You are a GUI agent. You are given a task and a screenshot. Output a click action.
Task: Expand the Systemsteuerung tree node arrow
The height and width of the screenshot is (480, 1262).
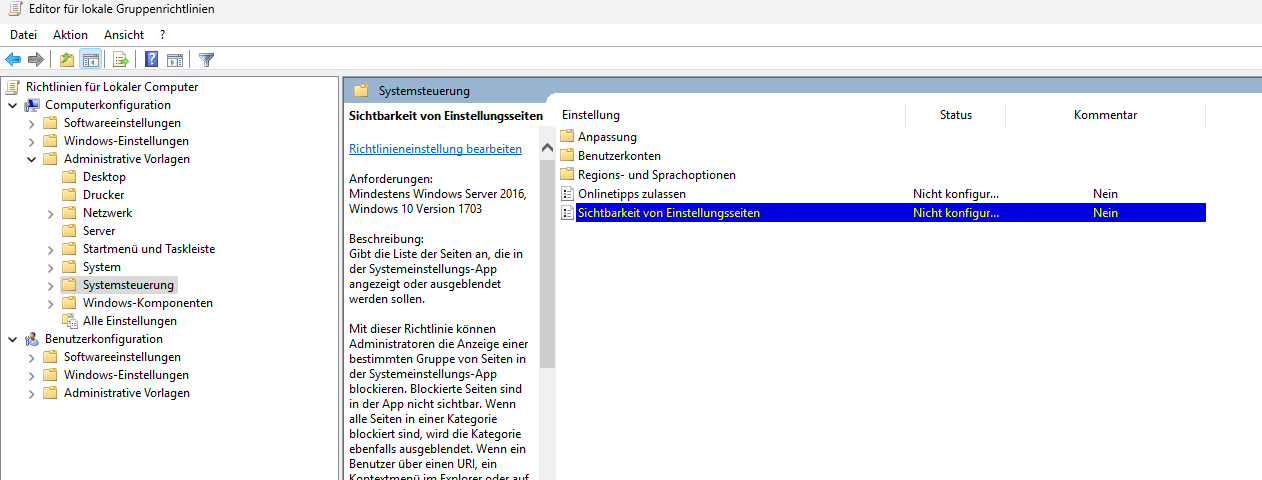pos(50,285)
